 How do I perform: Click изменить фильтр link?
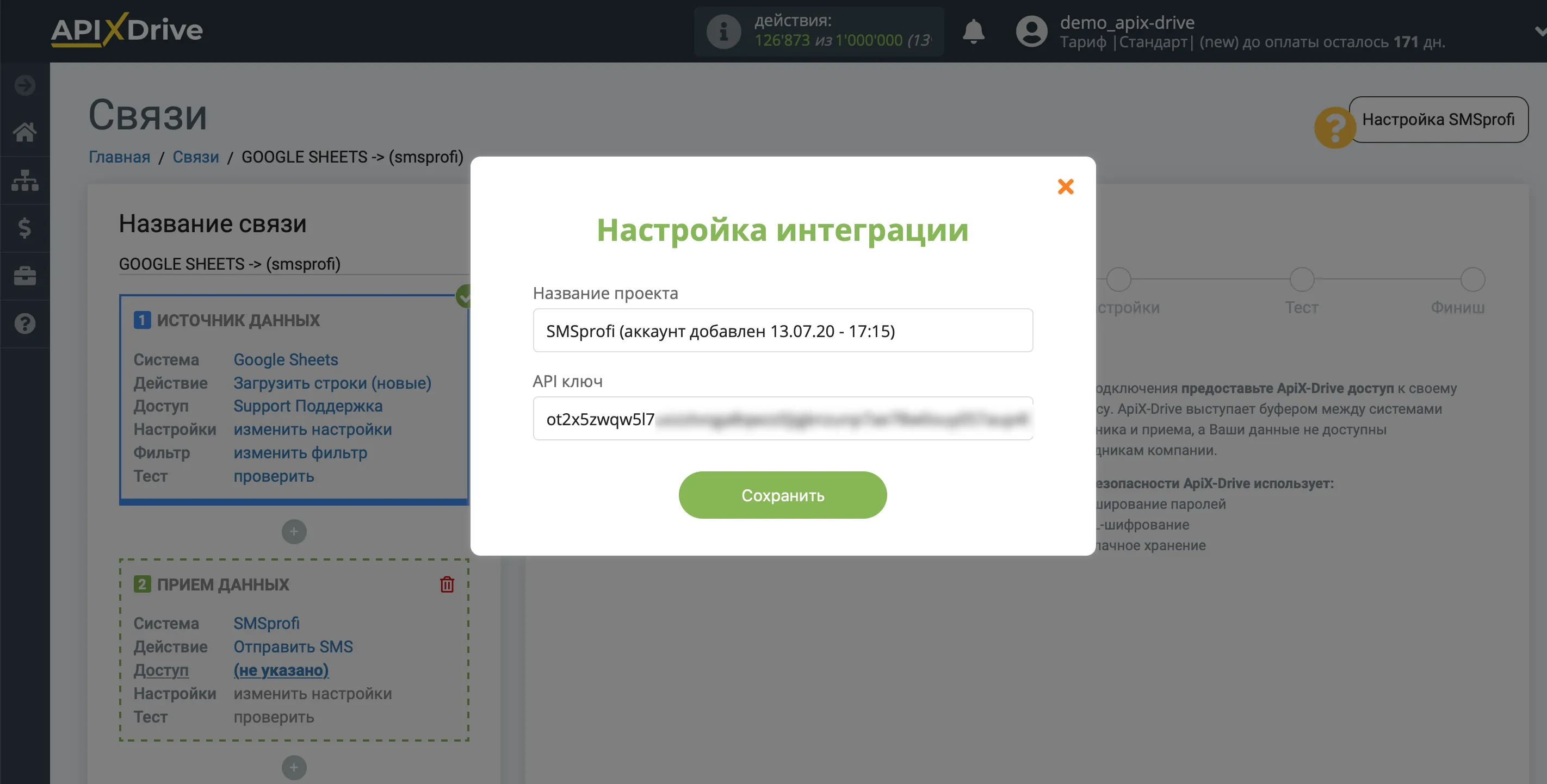point(300,453)
